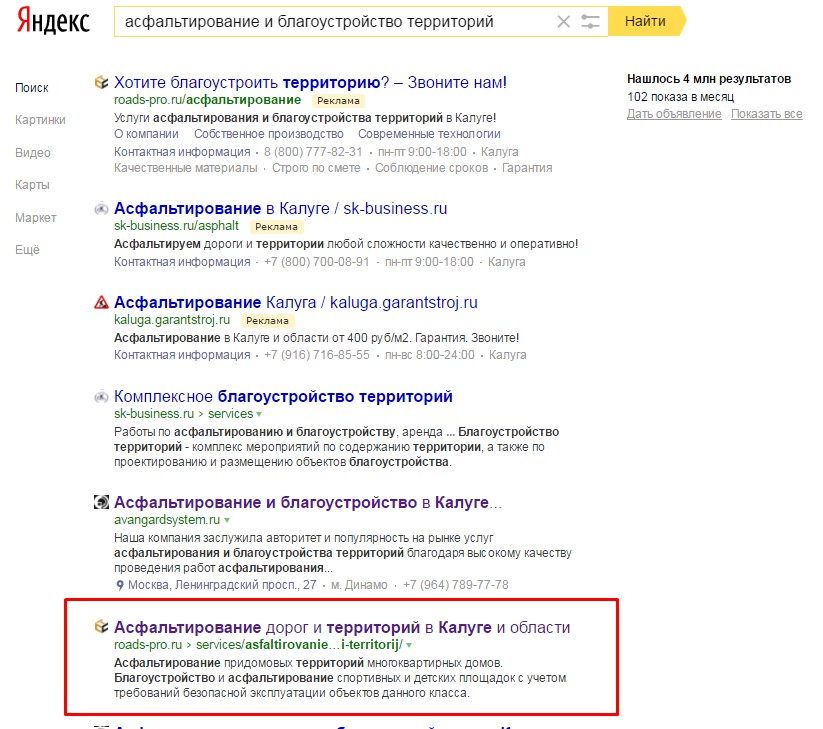
Task: Click 'Реклама' label under roads-pro.ru ad
Action: click(x=338, y=100)
